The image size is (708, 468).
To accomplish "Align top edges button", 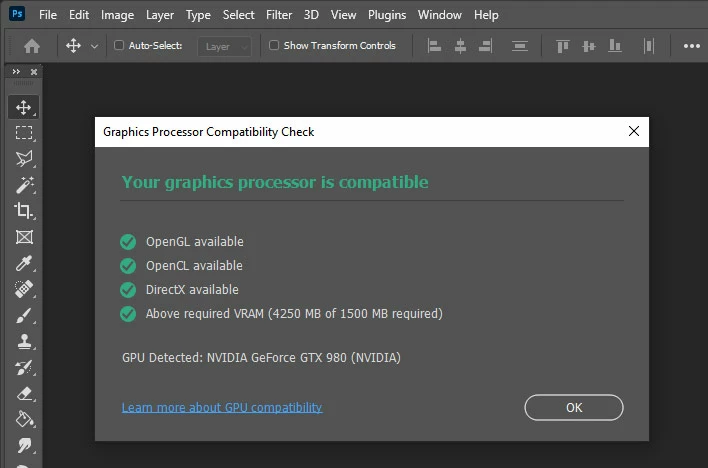I will pos(563,46).
